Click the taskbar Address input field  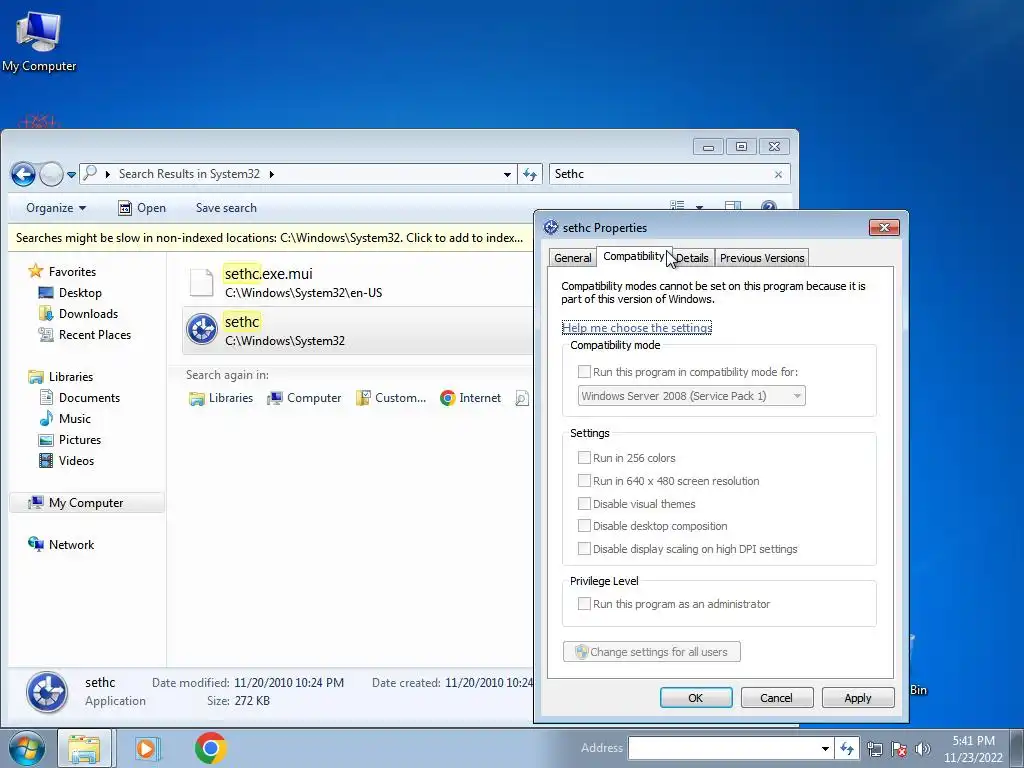723,748
